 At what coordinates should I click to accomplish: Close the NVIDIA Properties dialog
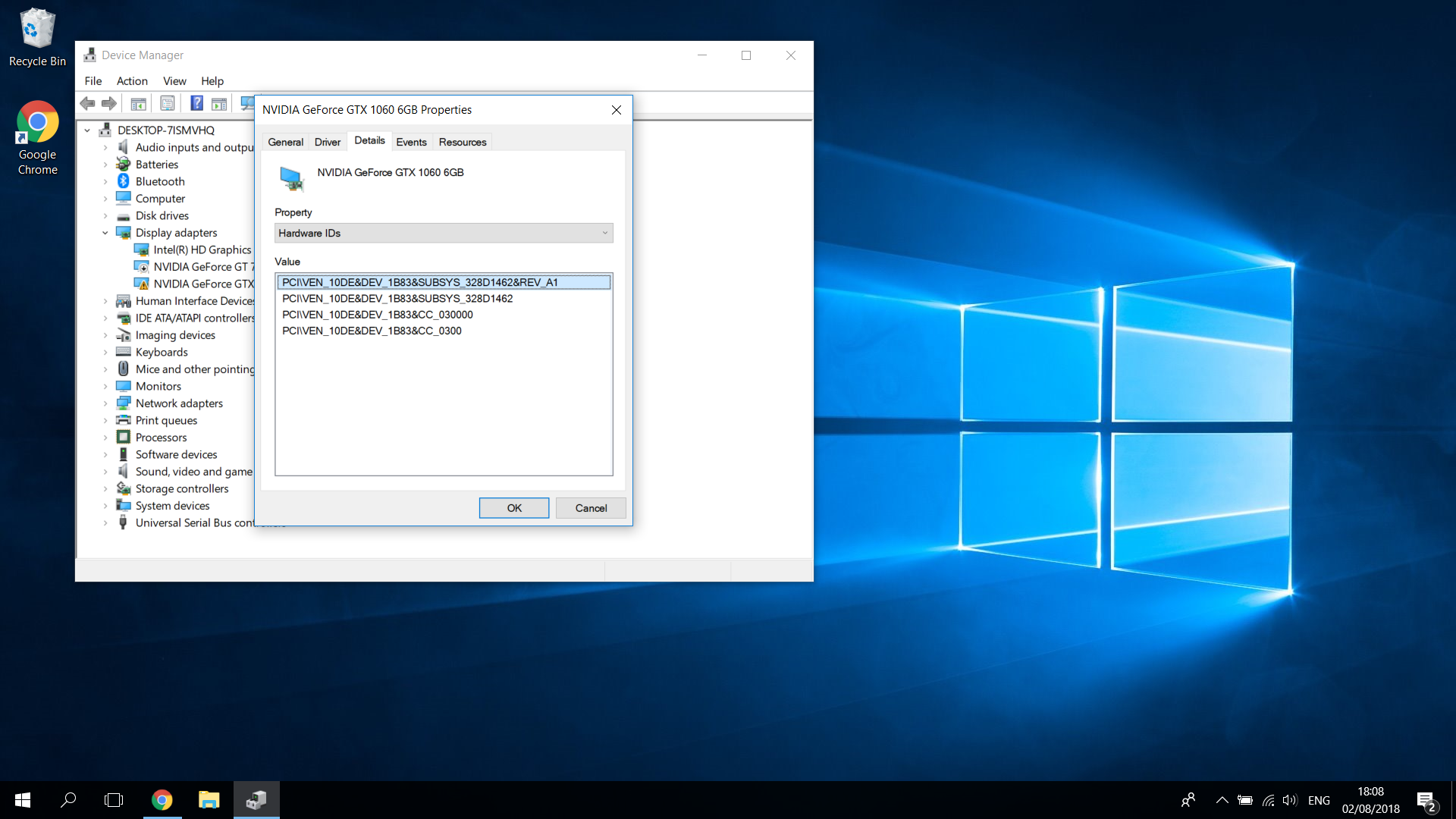click(617, 110)
